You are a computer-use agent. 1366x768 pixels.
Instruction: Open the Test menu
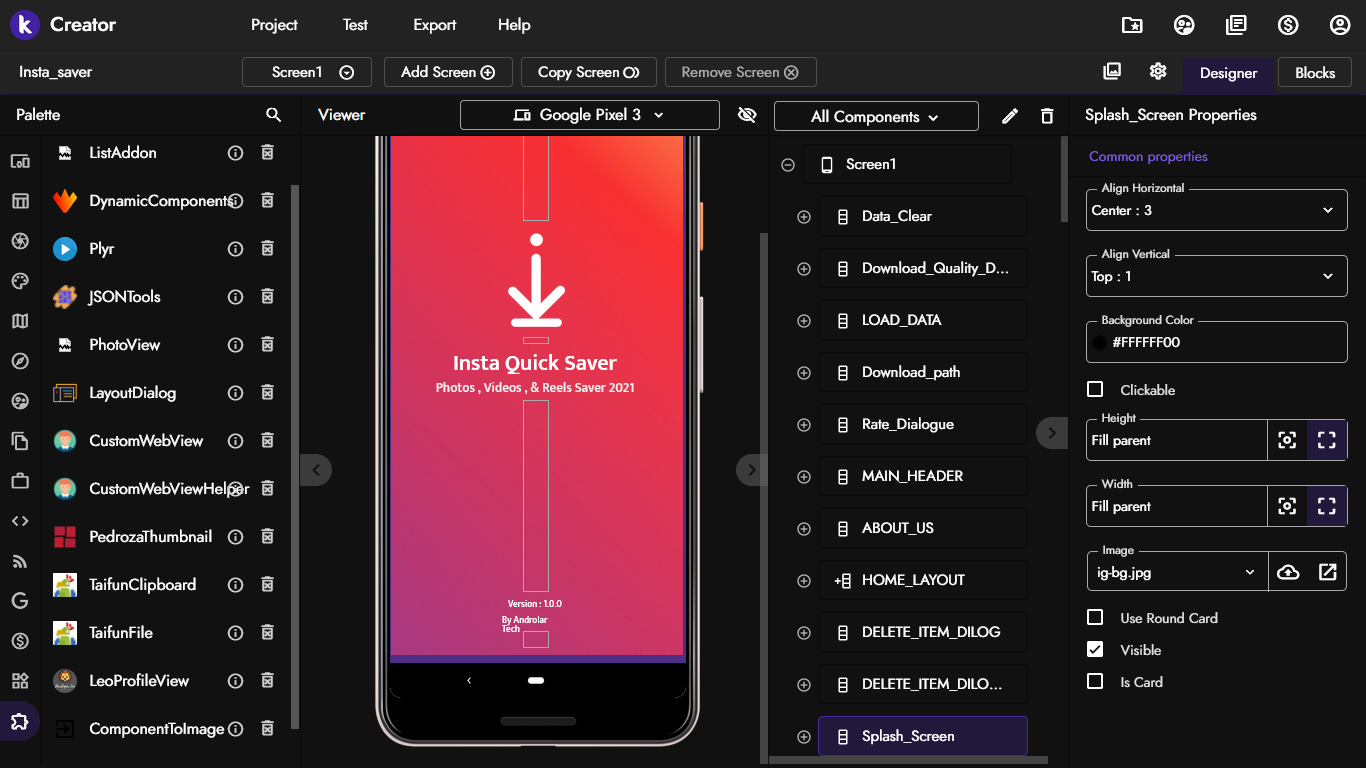pos(355,25)
